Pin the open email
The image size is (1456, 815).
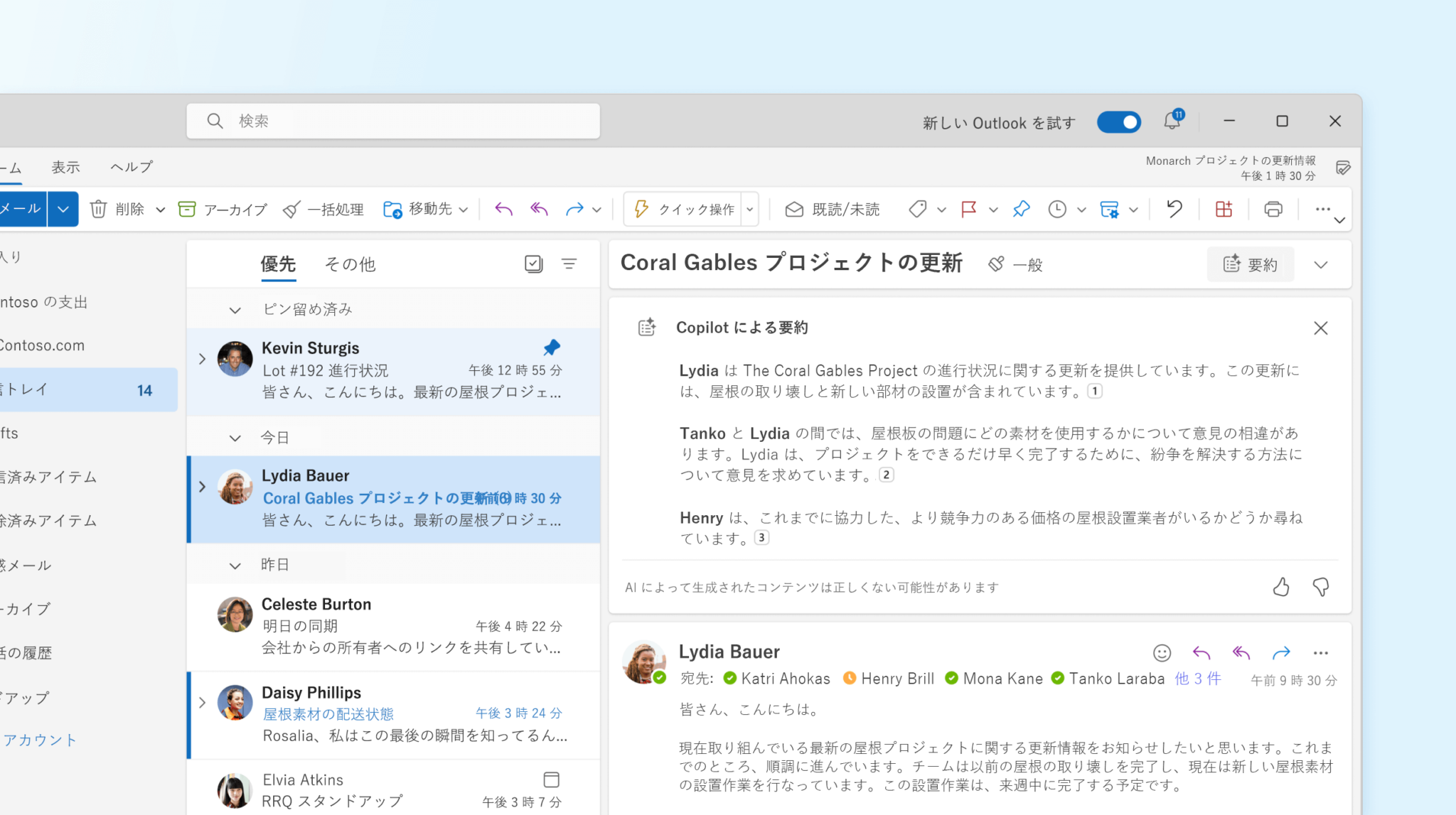point(1021,208)
